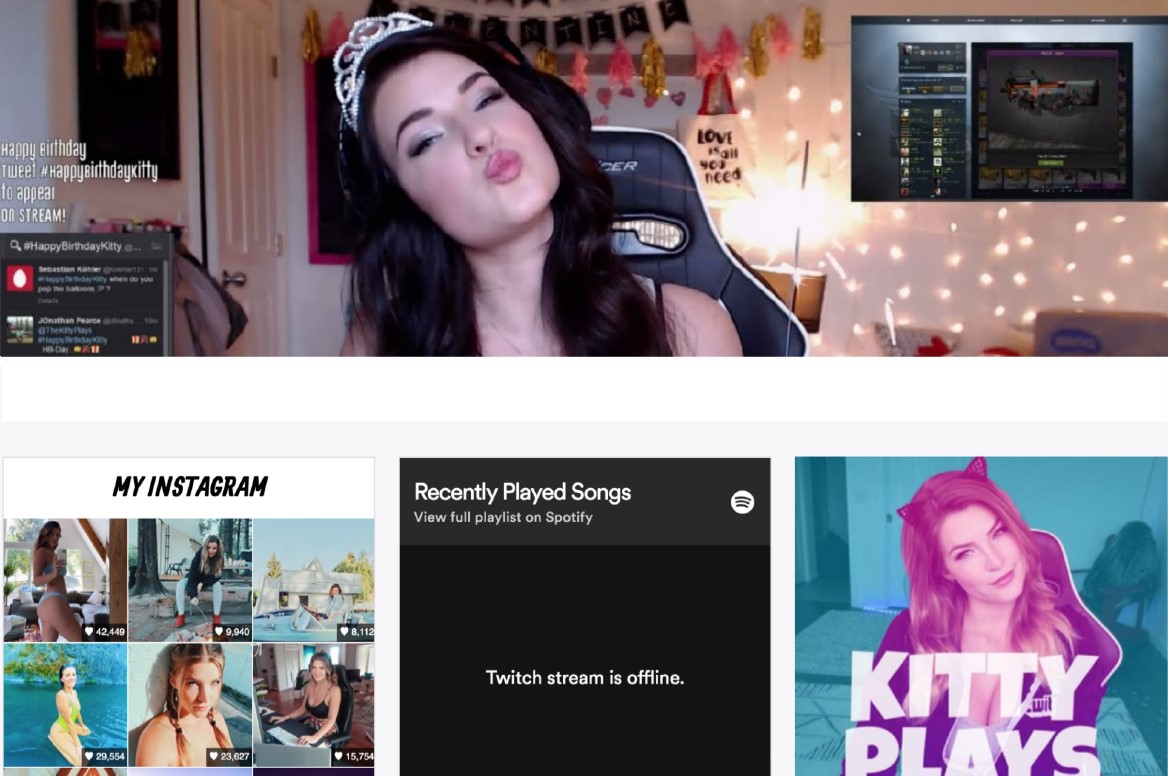Click JOnathan Pearce's avatar thumbnail
The height and width of the screenshot is (776, 1168).
pyautogui.click(x=20, y=329)
